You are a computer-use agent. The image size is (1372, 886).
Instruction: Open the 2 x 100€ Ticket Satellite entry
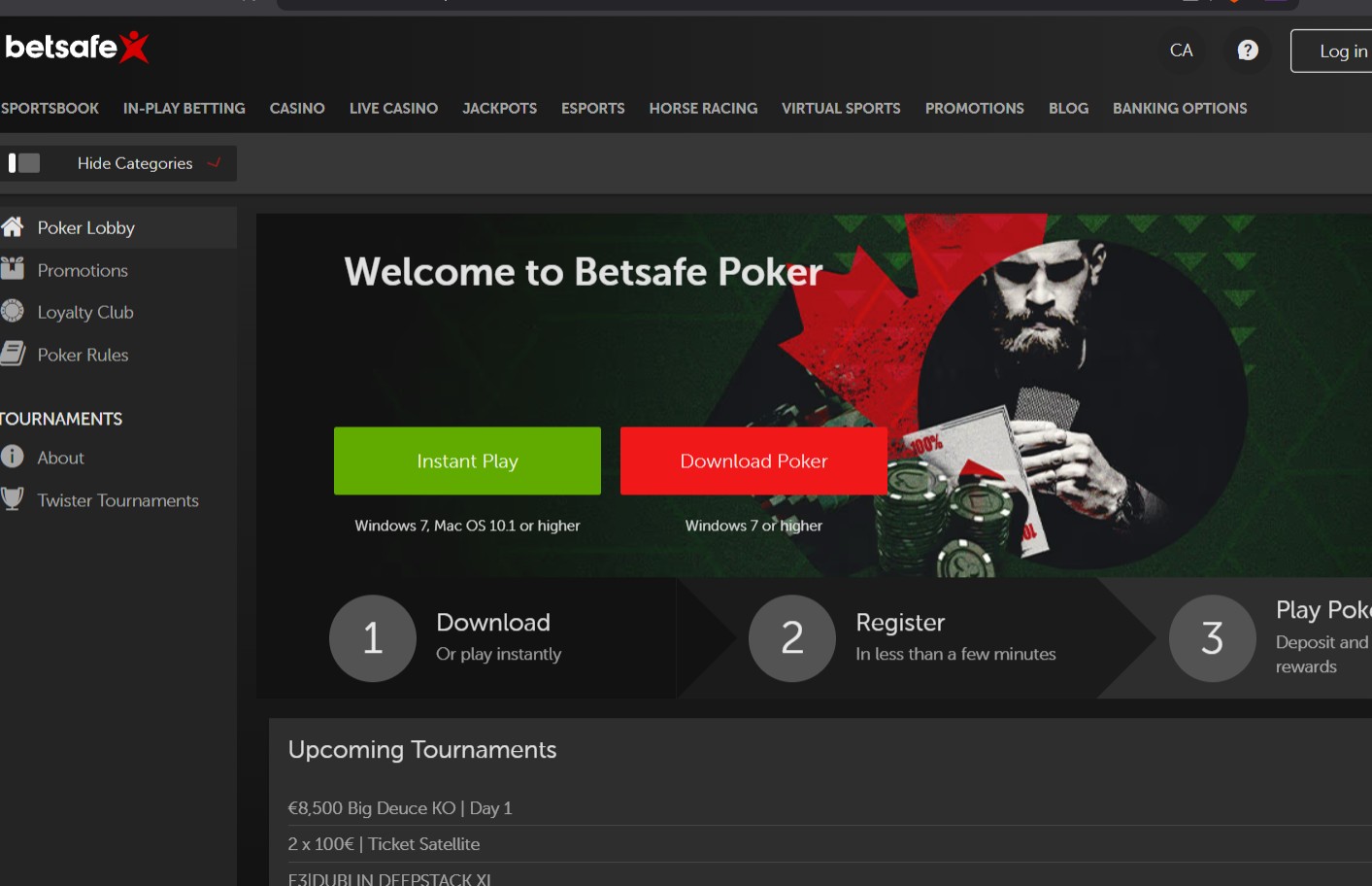click(x=384, y=844)
